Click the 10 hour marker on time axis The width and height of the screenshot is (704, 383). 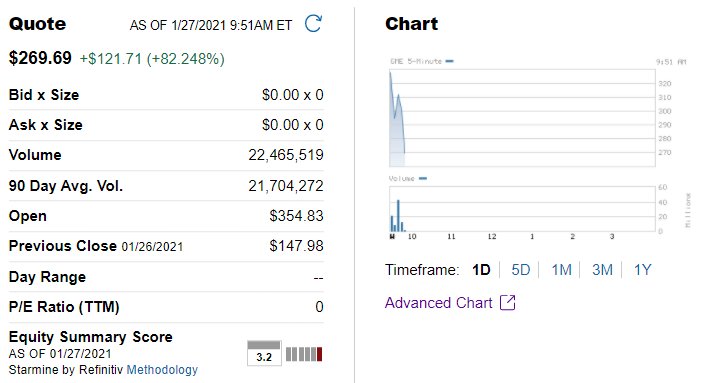tap(412, 237)
